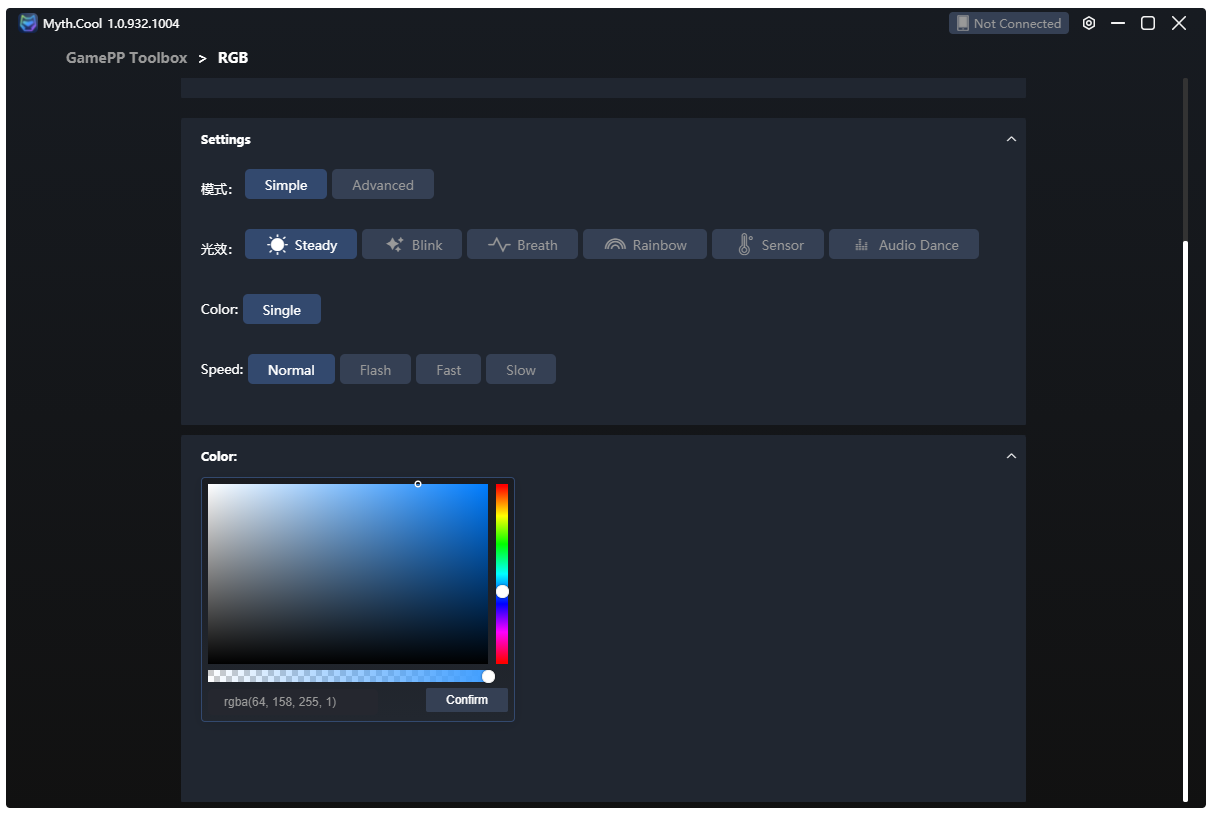Set speed to Fast
Viewport: 1212px width, 815px height.
[448, 370]
